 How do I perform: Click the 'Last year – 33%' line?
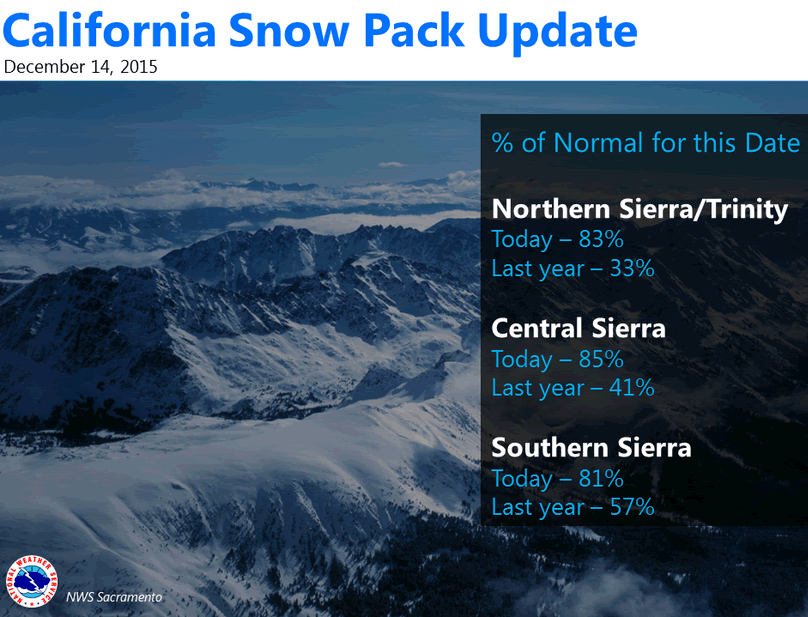tap(572, 268)
